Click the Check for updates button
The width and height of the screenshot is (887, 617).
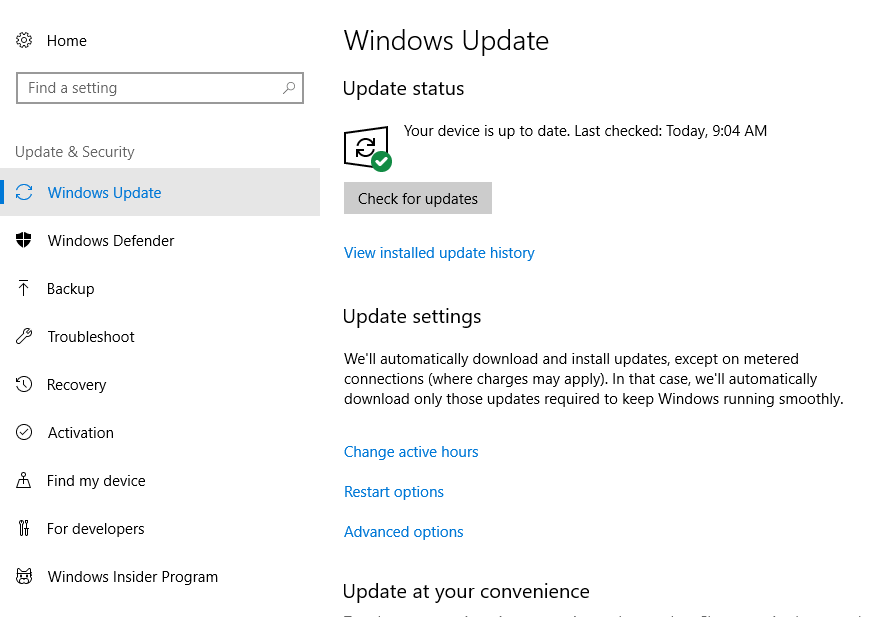(417, 199)
